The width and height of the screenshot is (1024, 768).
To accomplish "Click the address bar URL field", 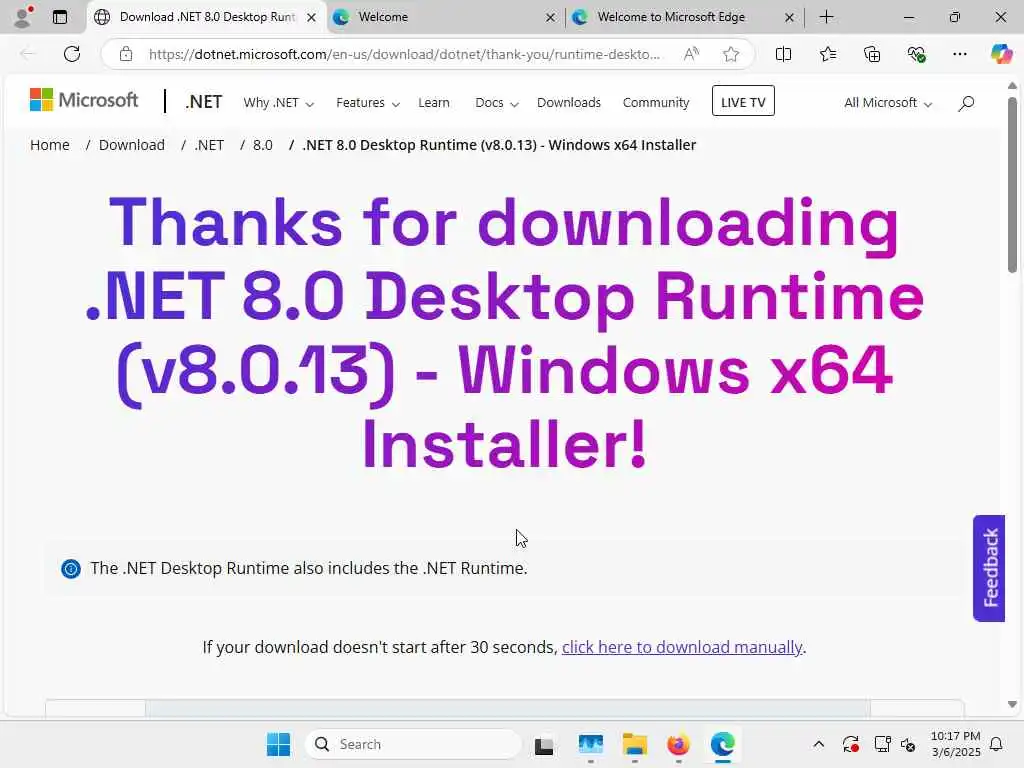I will (404, 54).
